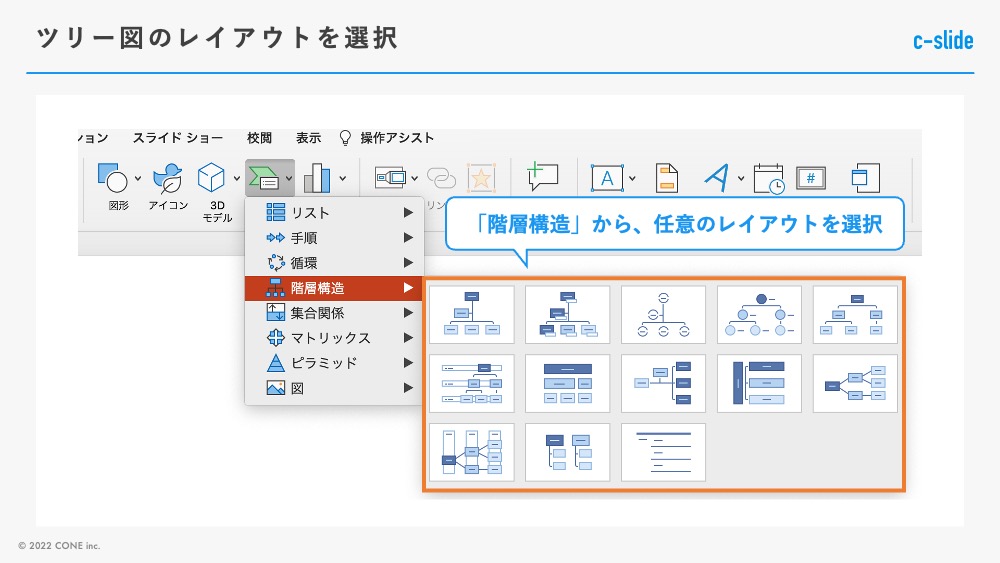The height and width of the screenshot is (563, 1000).
Task: Open the dropdown arrow next to WordArt icon
Action: (740, 179)
